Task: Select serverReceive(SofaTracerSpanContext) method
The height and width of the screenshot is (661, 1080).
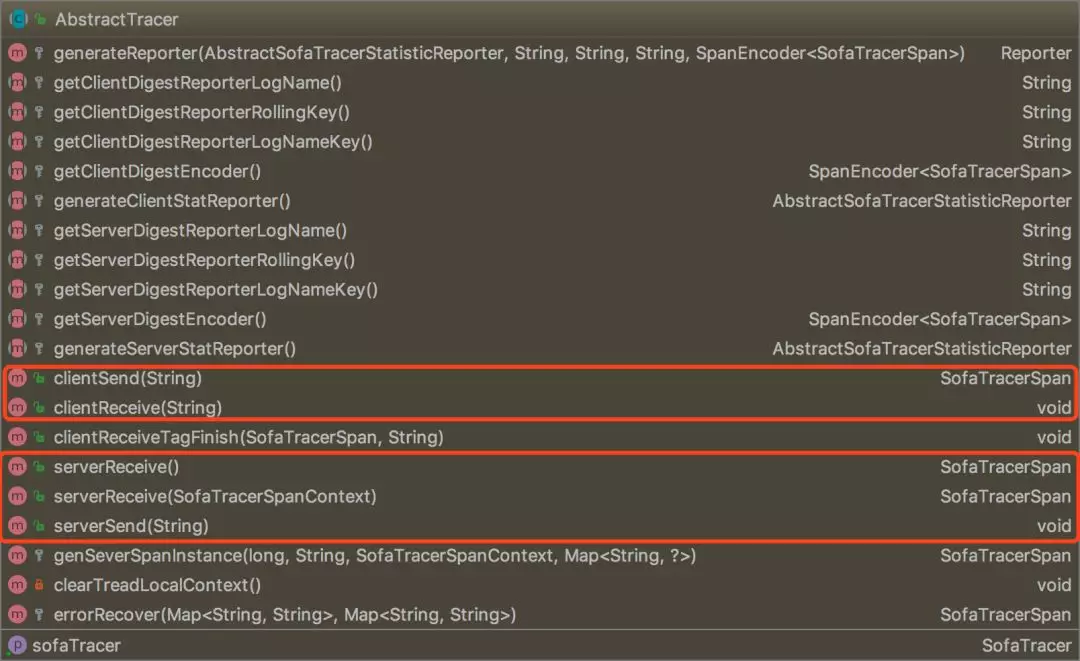Action: coord(215,496)
